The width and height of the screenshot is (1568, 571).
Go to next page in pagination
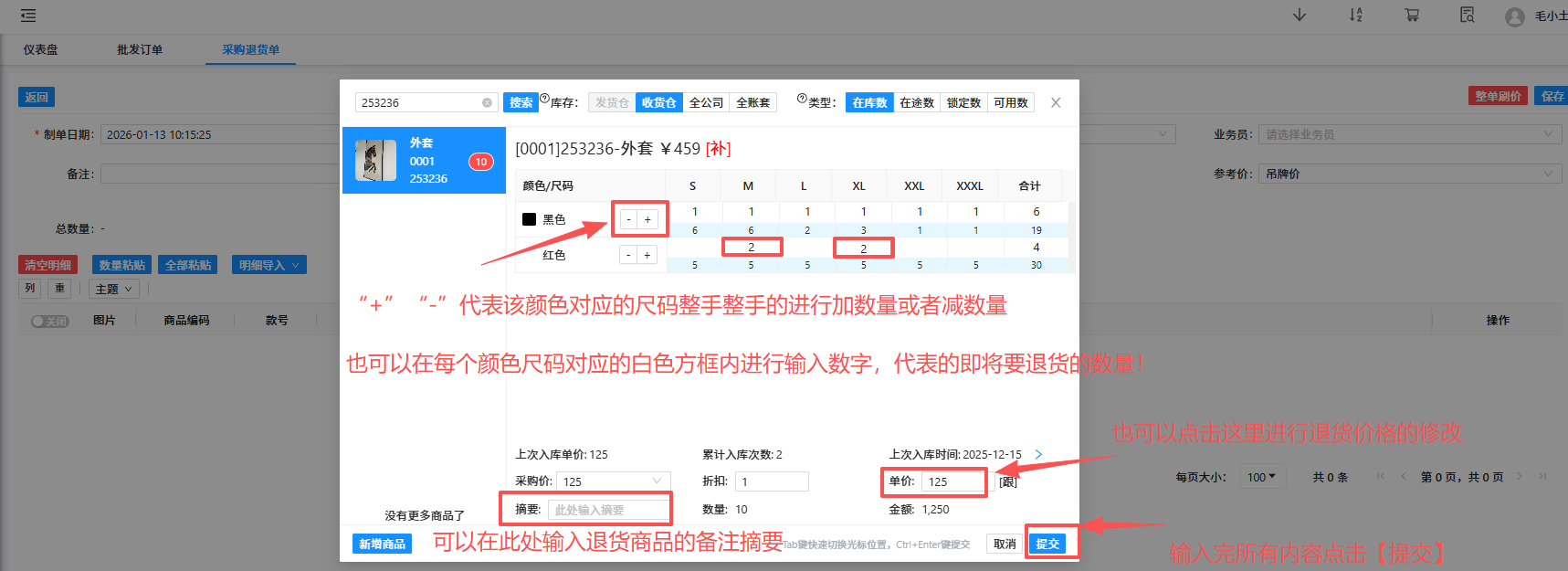point(1520,477)
